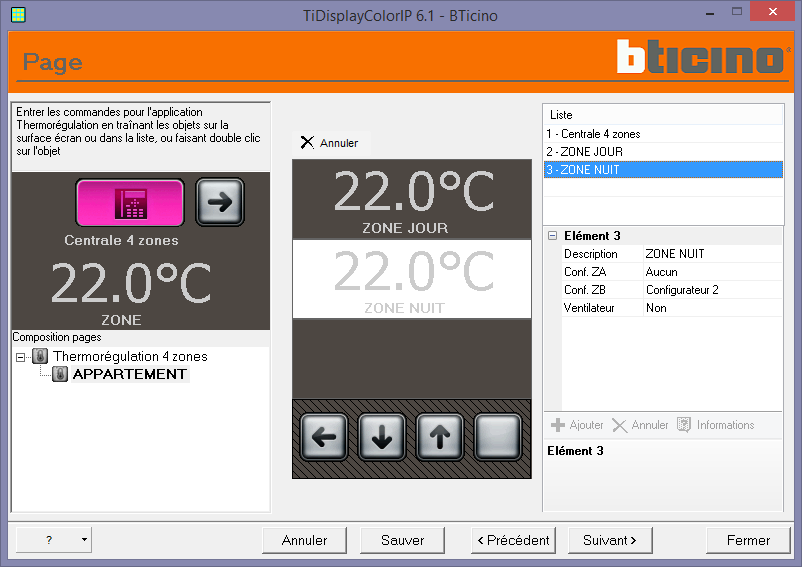
Task: Edit the Description field value ZONE NUIT
Action: 712,254
